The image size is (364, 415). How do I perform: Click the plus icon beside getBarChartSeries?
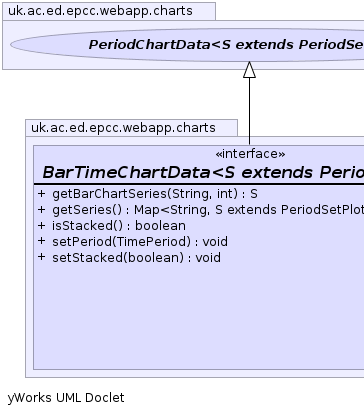tap(41, 194)
